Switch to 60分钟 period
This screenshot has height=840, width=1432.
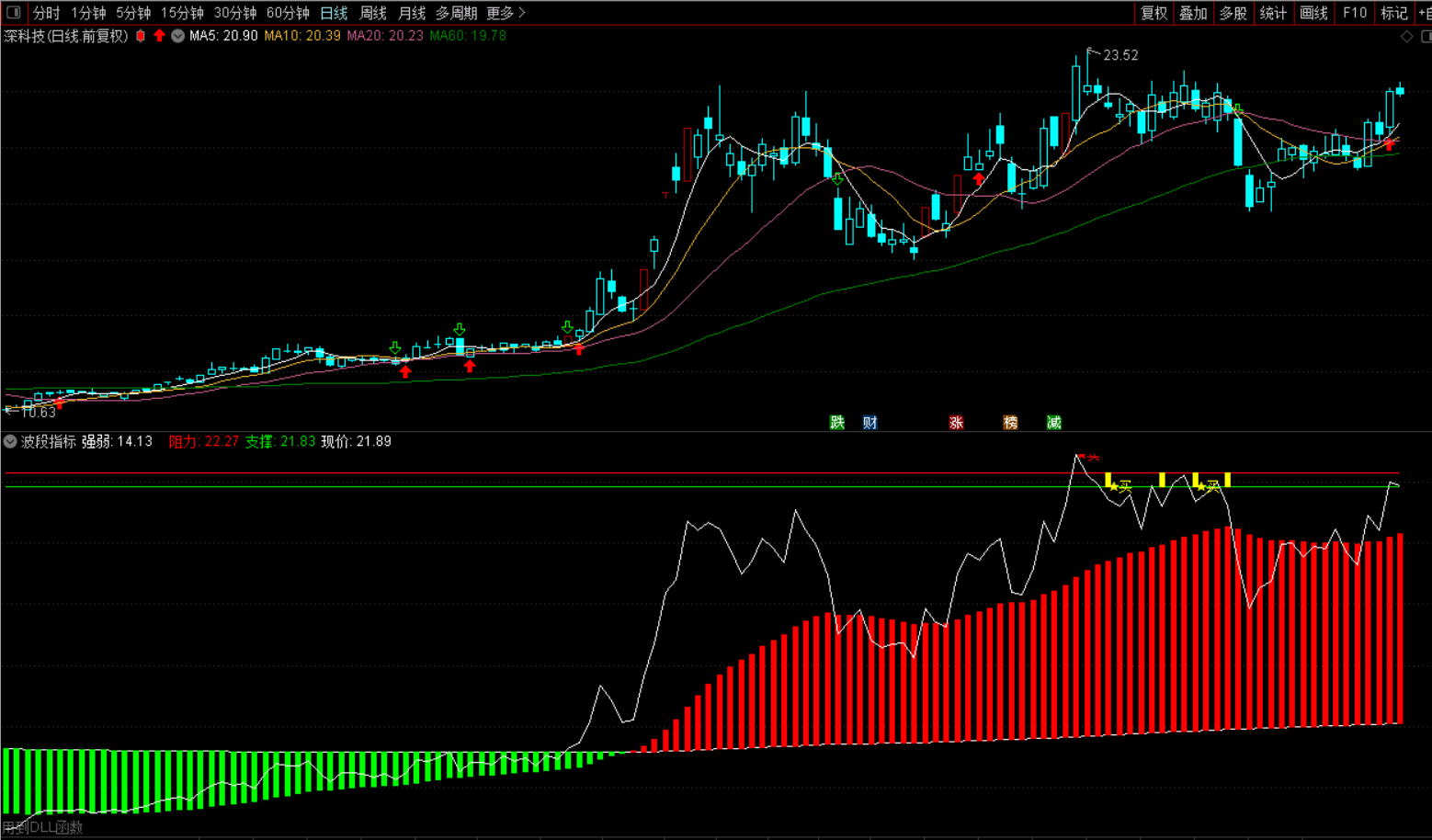[288, 13]
